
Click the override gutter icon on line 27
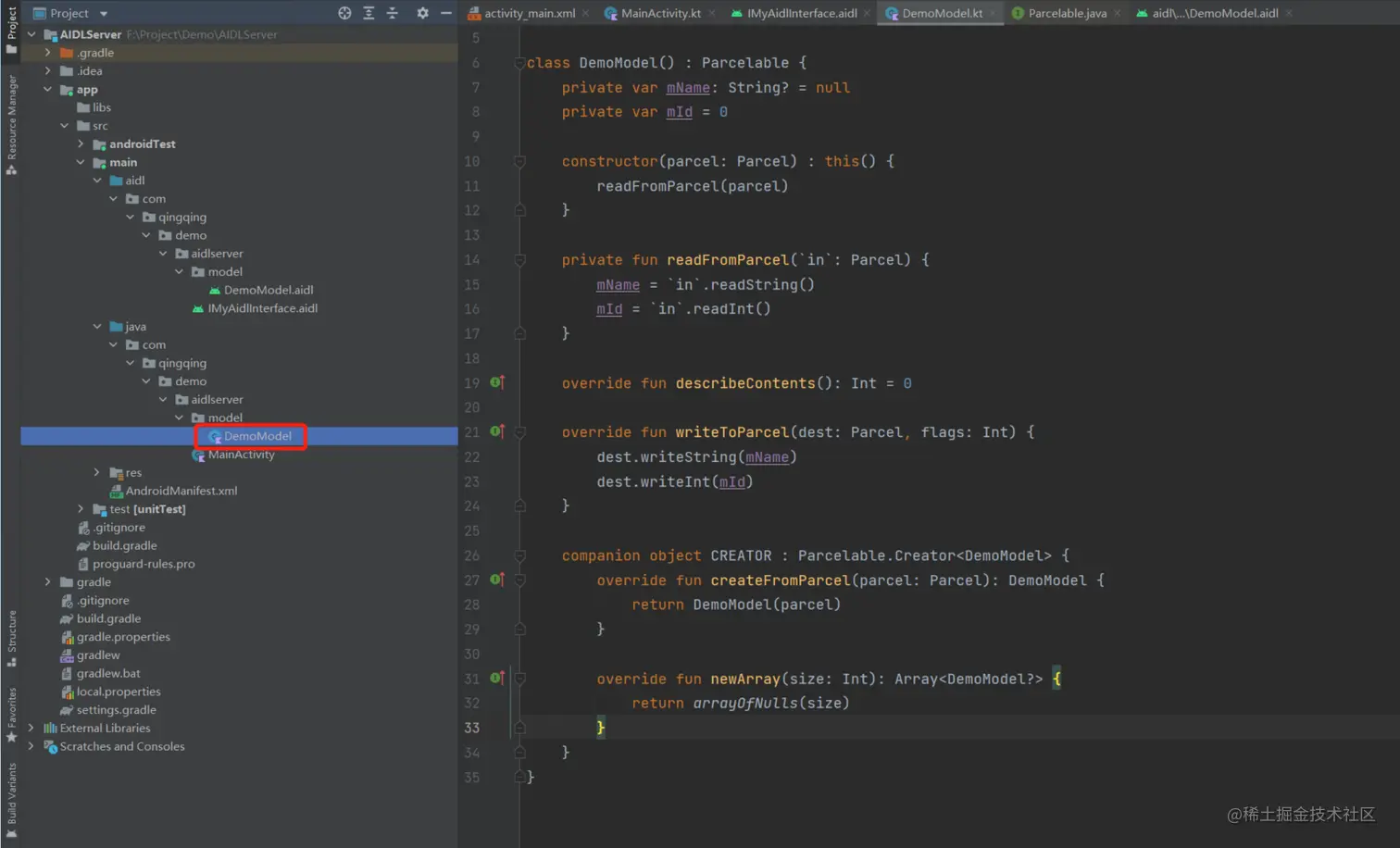point(496,580)
